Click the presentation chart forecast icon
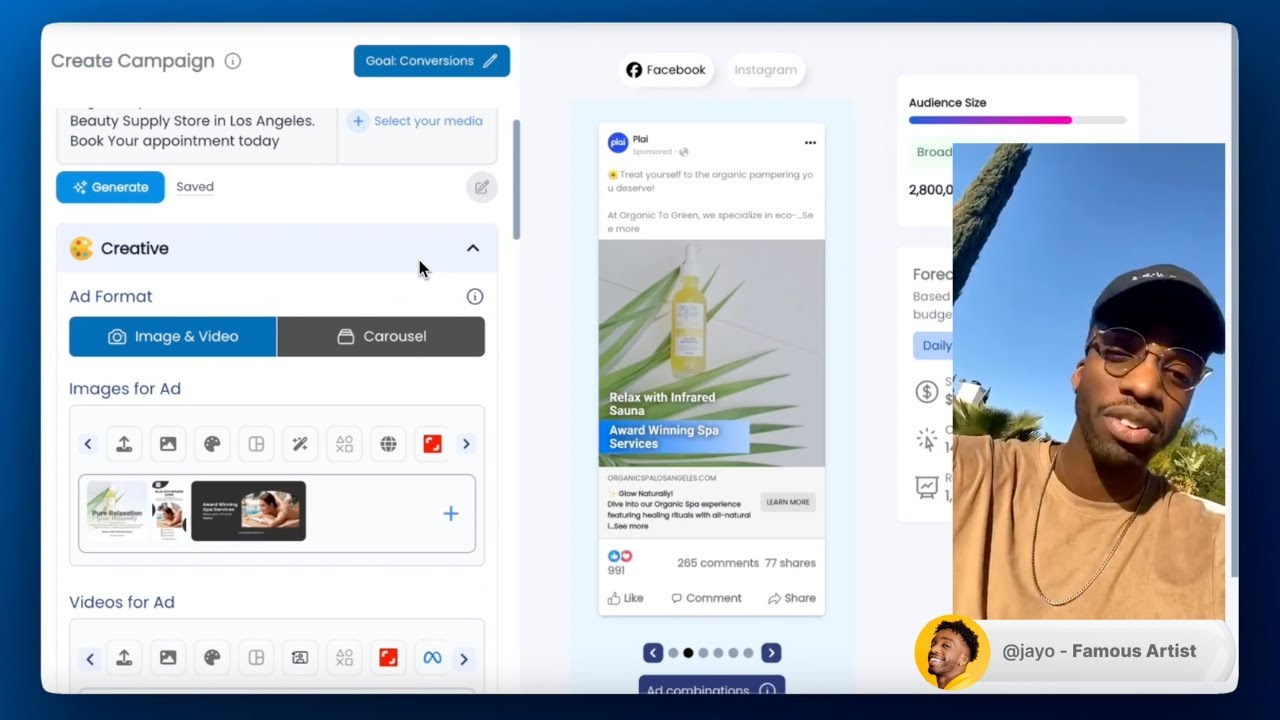The height and width of the screenshot is (720, 1280). pyautogui.click(x=927, y=487)
